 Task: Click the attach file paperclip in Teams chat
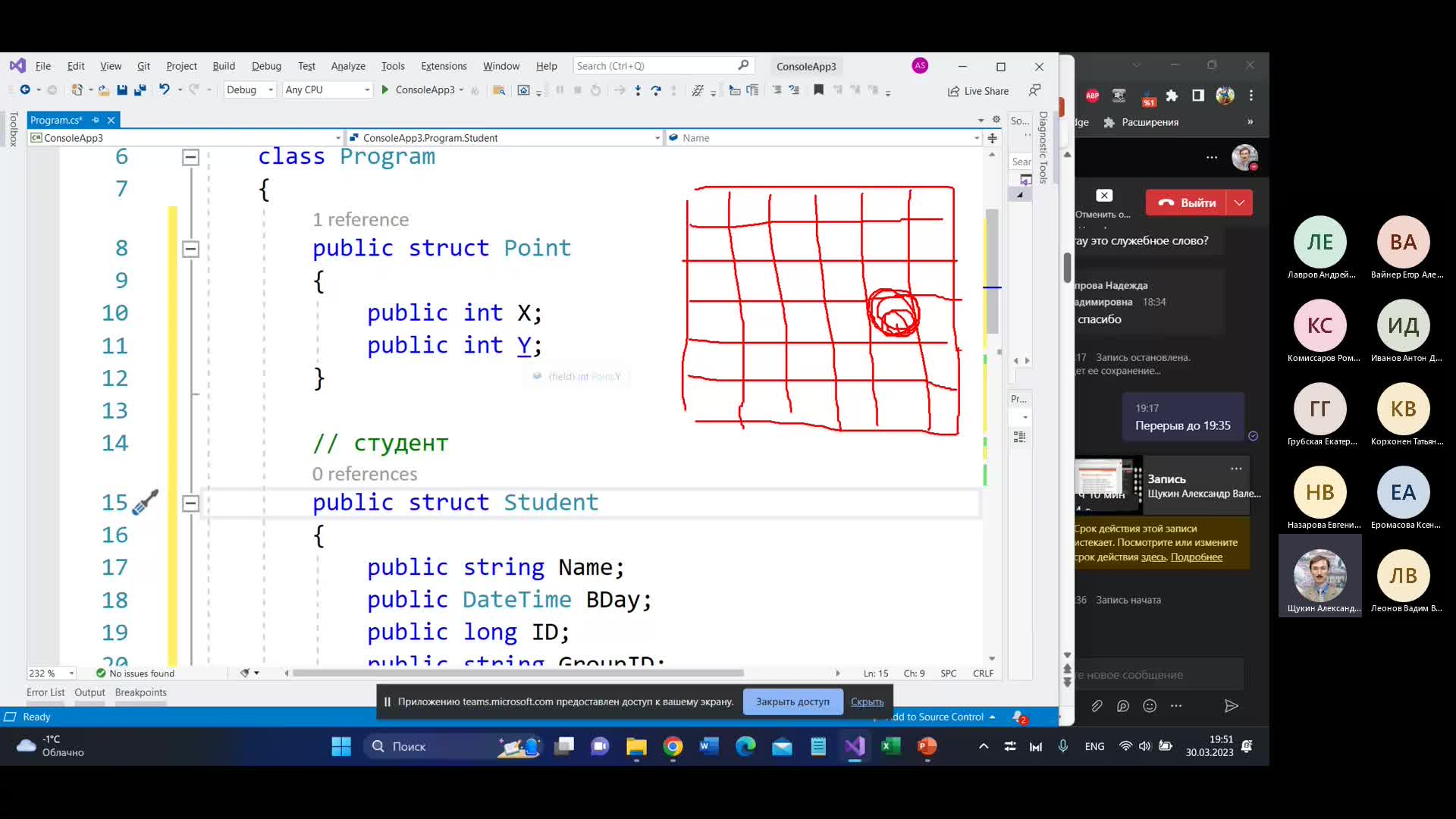pyautogui.click(x=1097, y=706)
